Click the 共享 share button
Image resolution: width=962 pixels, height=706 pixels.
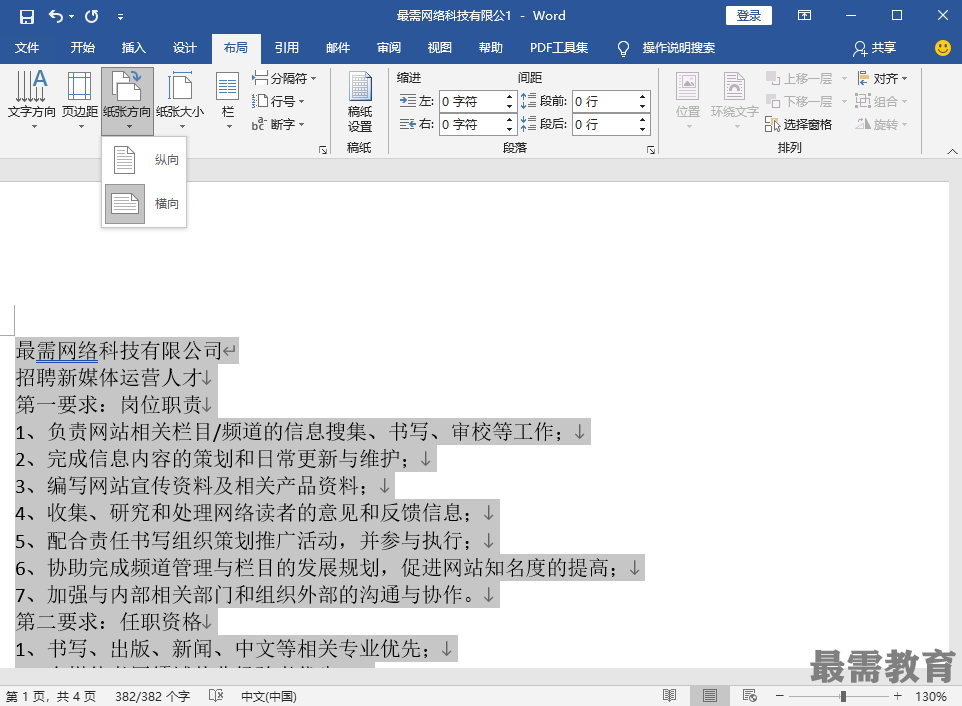[875, 48]
